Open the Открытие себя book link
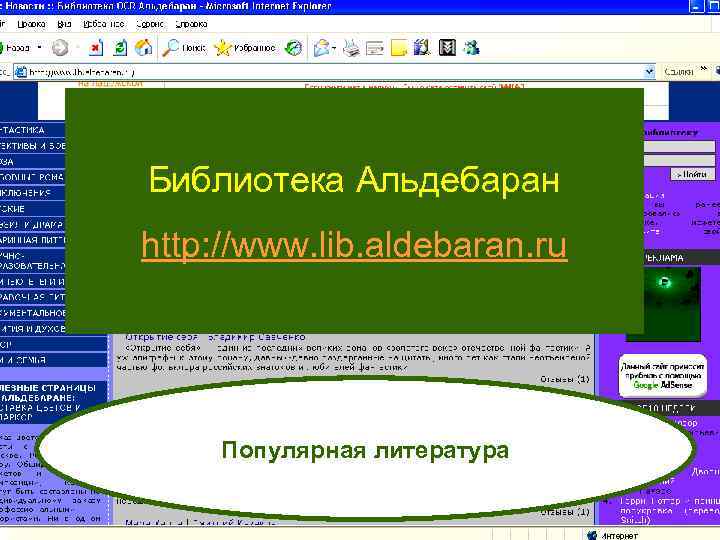Image resolution: width=720 pixels, height=540 pixels. tap(163, 337)
